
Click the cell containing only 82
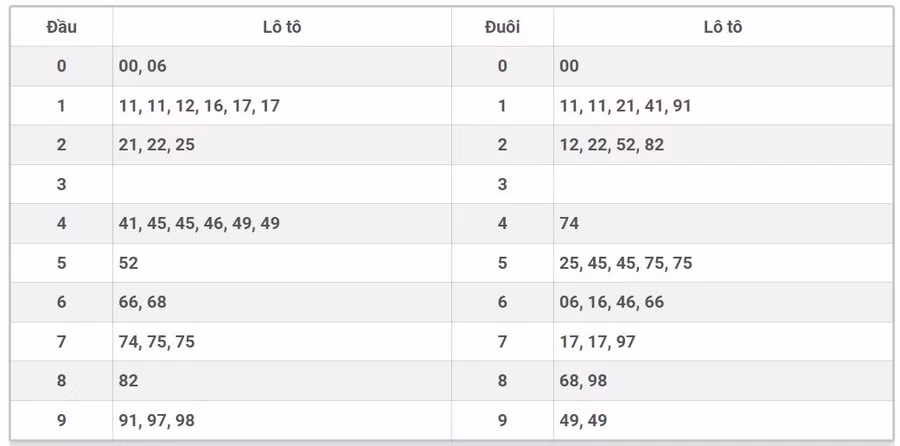(x=128, y=381)
